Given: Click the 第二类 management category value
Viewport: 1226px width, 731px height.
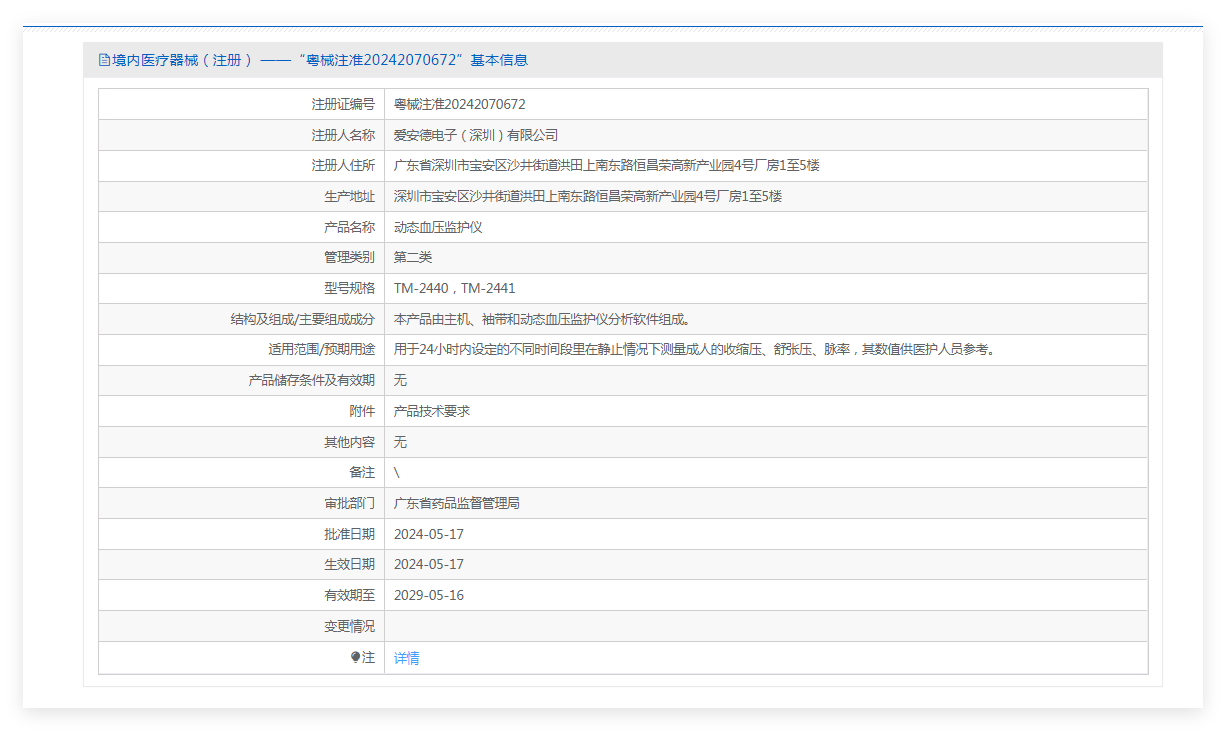Looking at the screenshot, I should tap(413, 257).
